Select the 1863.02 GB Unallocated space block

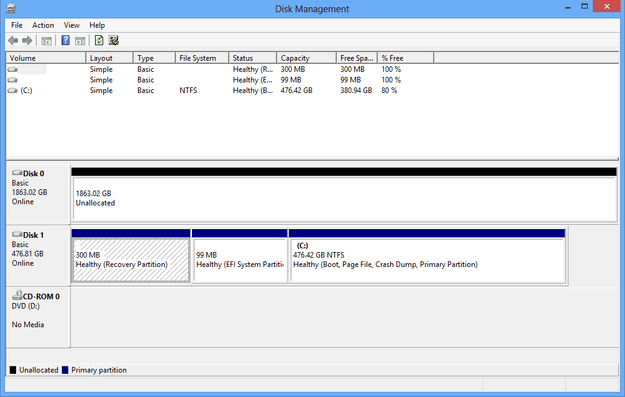344,198
